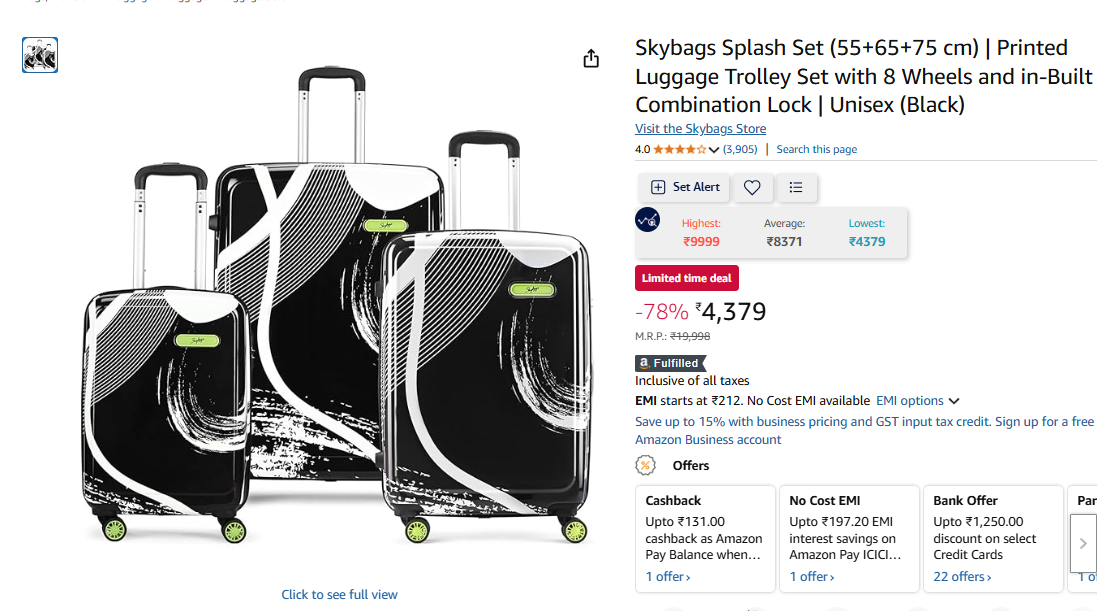Visit the Skybags Store link
This screenshot has height=611, width=1115.
pos(700,128)
